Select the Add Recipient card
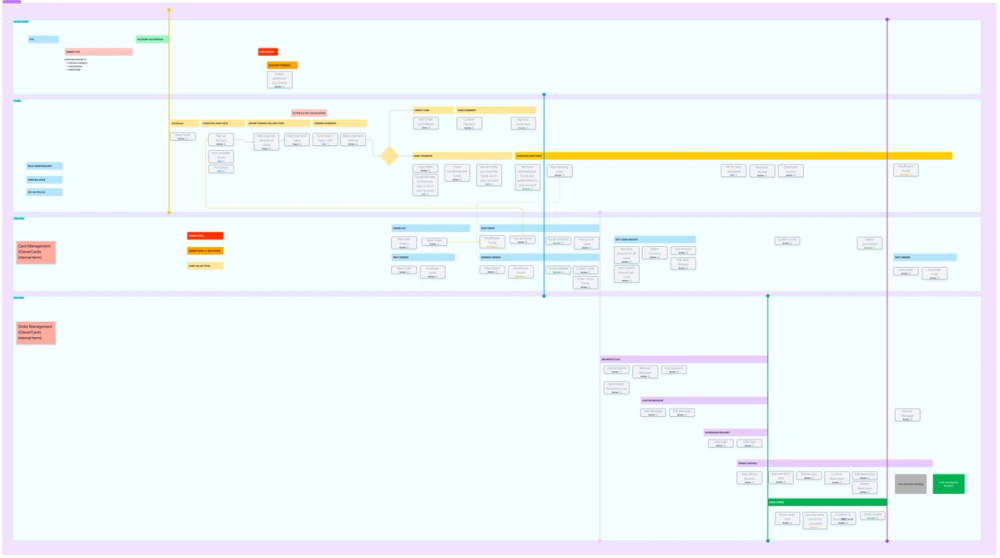The height and width of the screenshot is (558, 1000). click(x=616, y=369)
